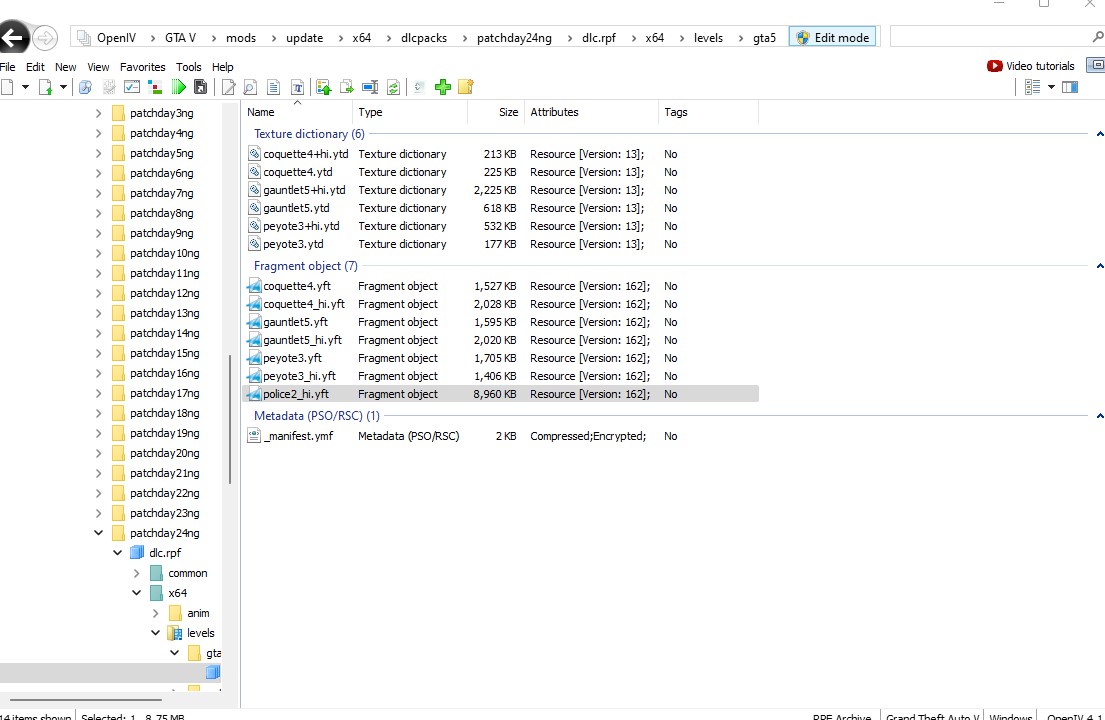Click the search input field
Image resolution: width=1105 pixels, height=720 pixels.
click(x=990, y=37)
